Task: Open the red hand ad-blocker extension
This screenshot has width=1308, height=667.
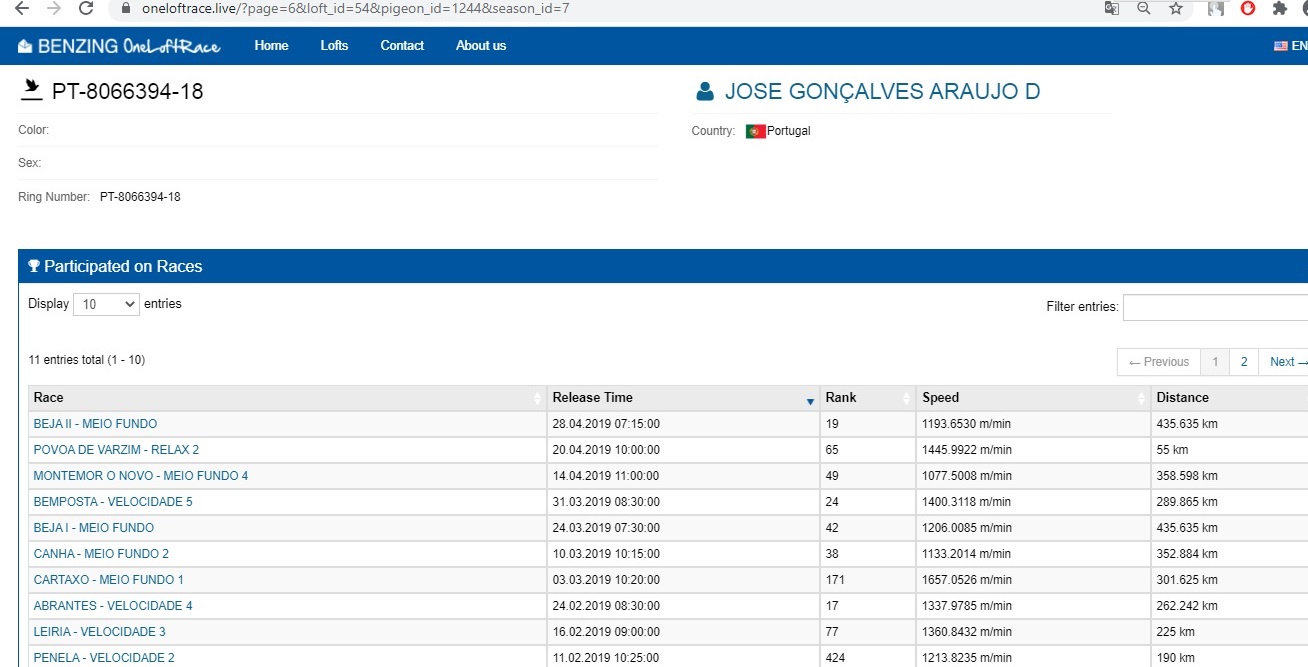Action: [1248, 9]
